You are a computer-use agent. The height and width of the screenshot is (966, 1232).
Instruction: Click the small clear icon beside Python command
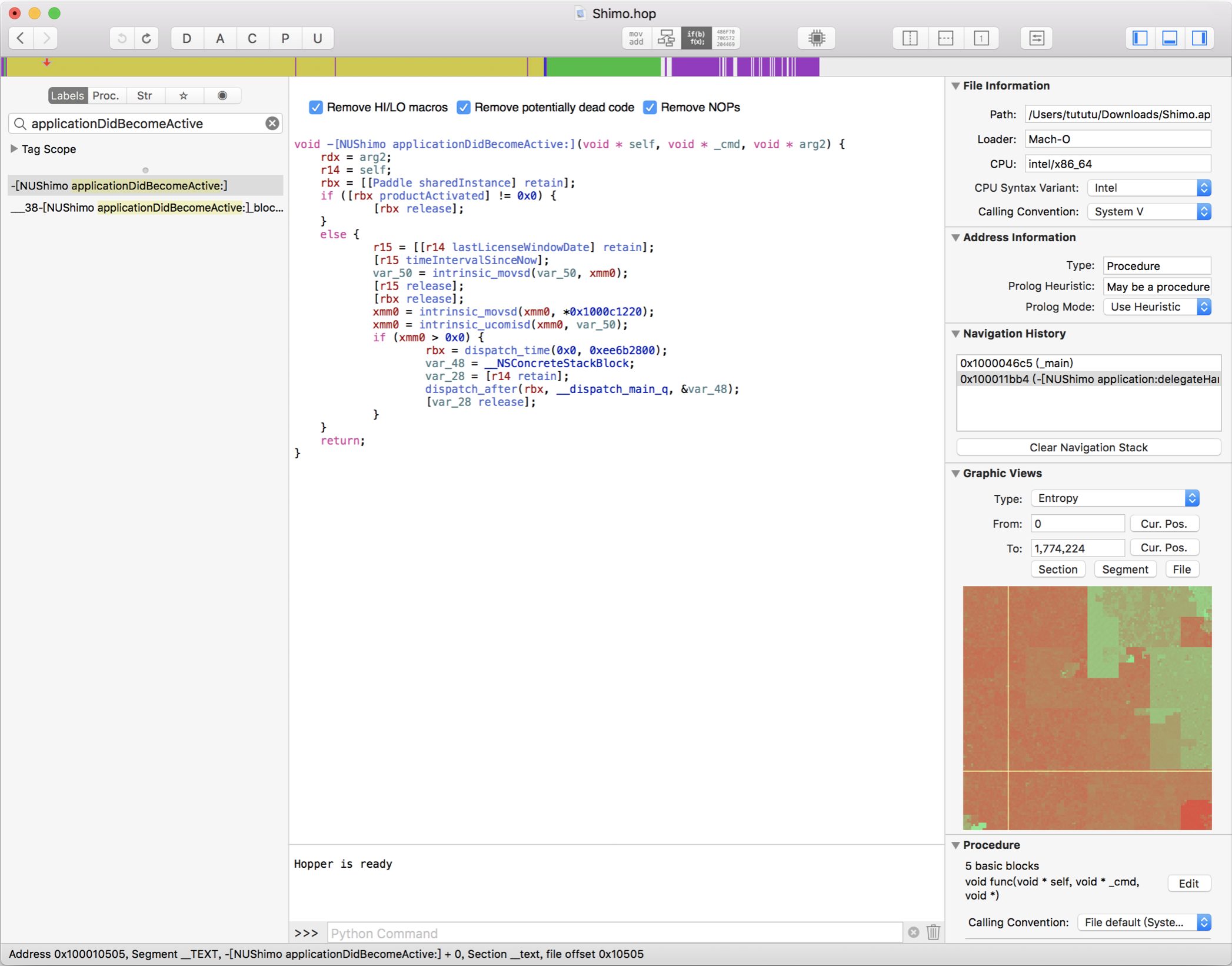coord(913,933)
